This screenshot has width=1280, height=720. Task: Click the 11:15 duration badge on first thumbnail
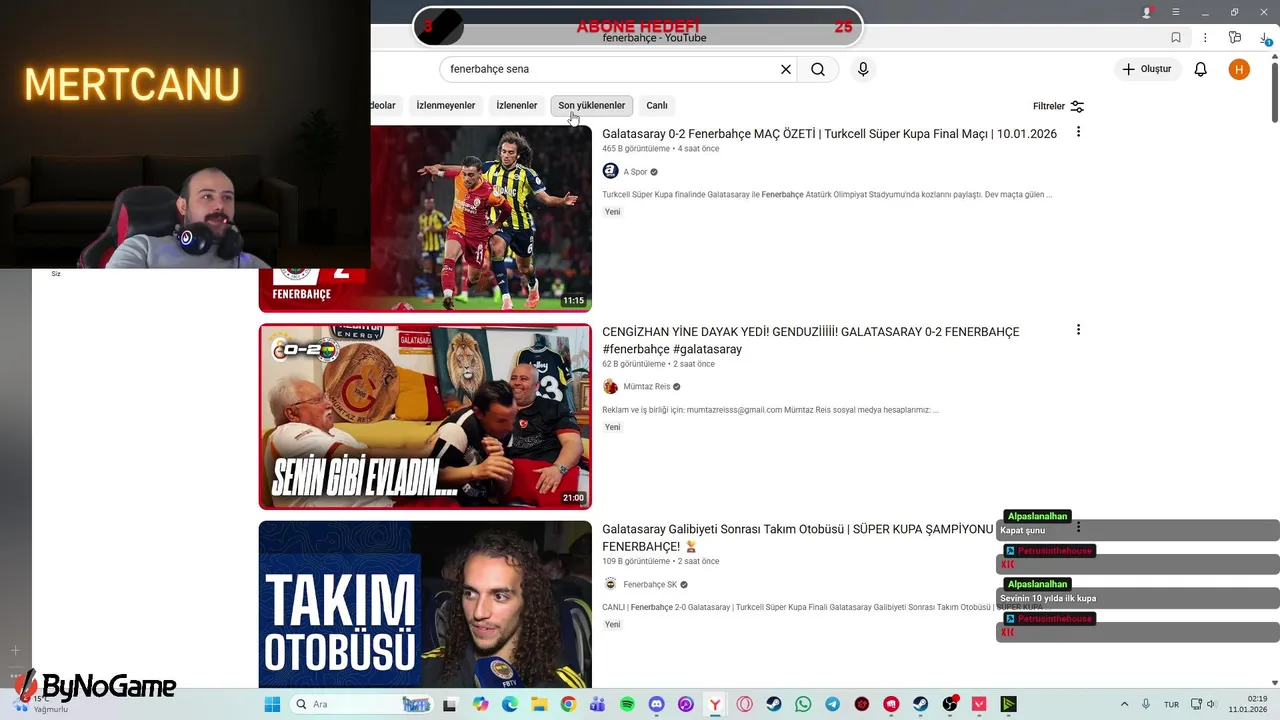coord(573,300)
